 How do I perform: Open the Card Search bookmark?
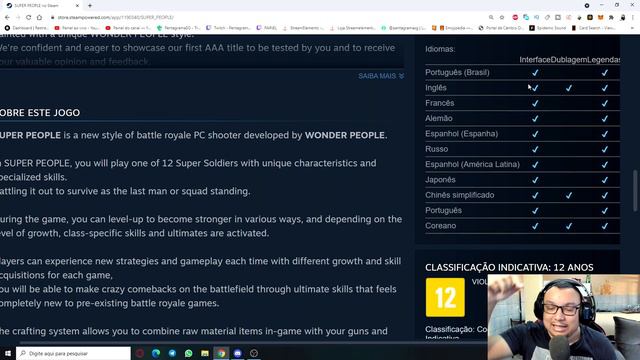coord(593,28)
